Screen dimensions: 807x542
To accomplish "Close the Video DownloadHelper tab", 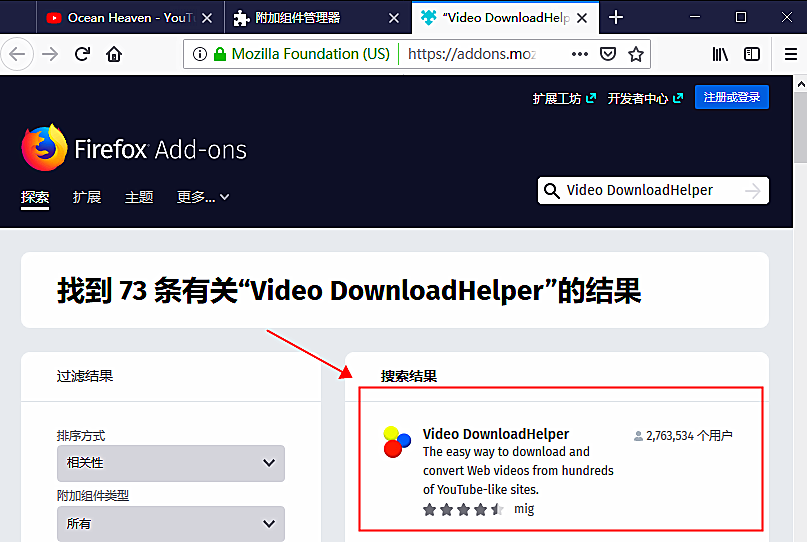I will click(582, 18).
